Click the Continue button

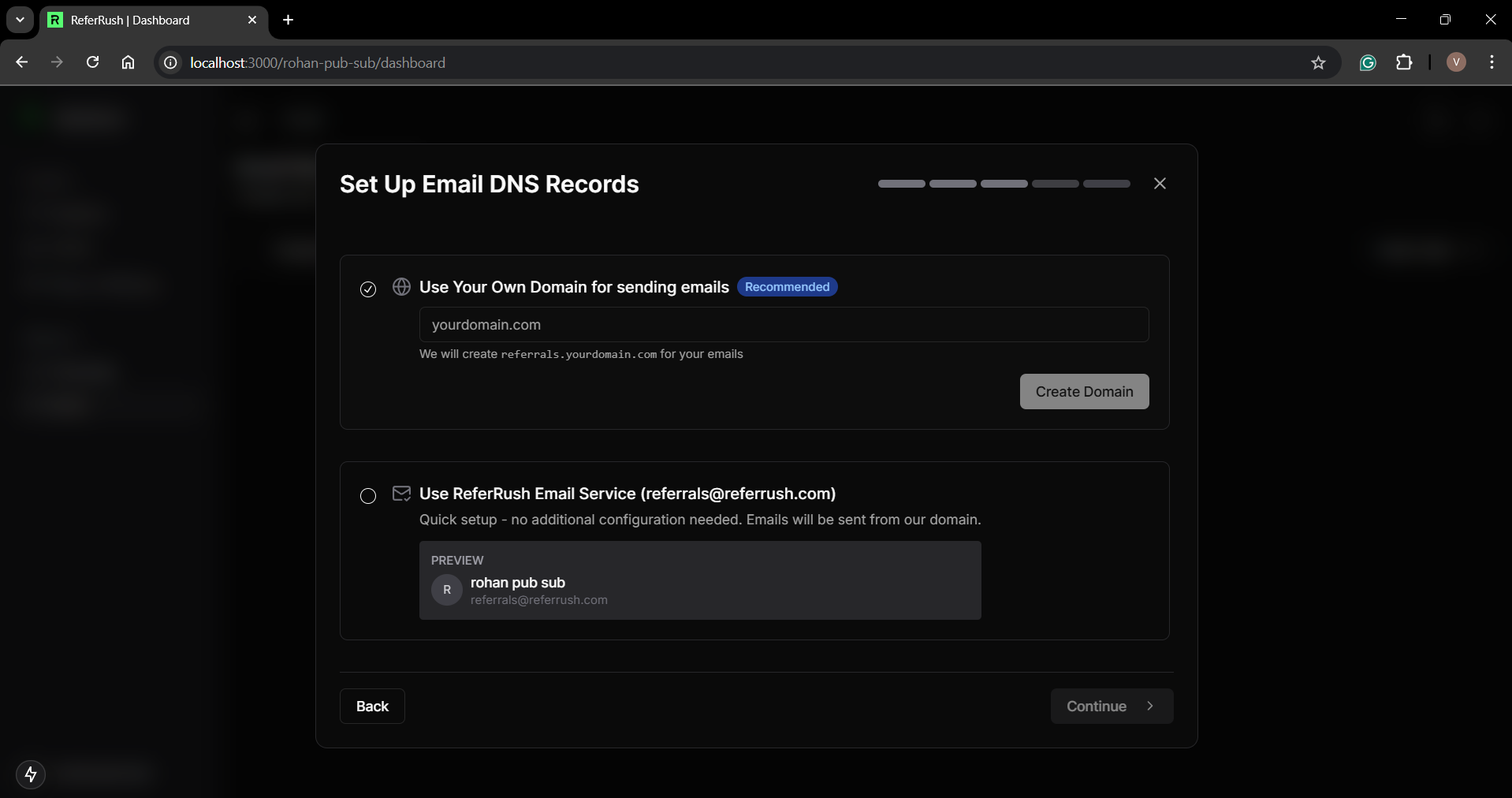[1112, 707]
